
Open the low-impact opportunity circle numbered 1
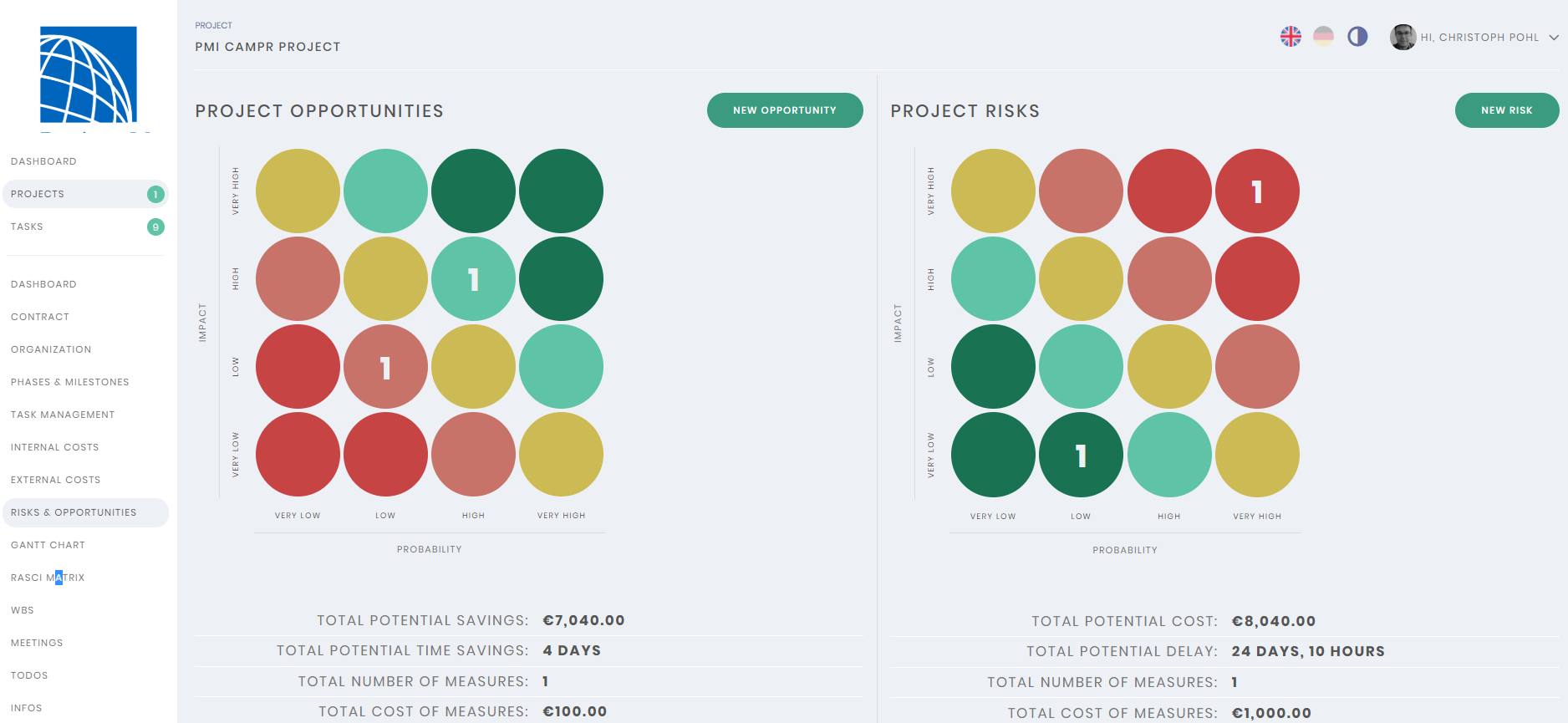pos(385,366)
